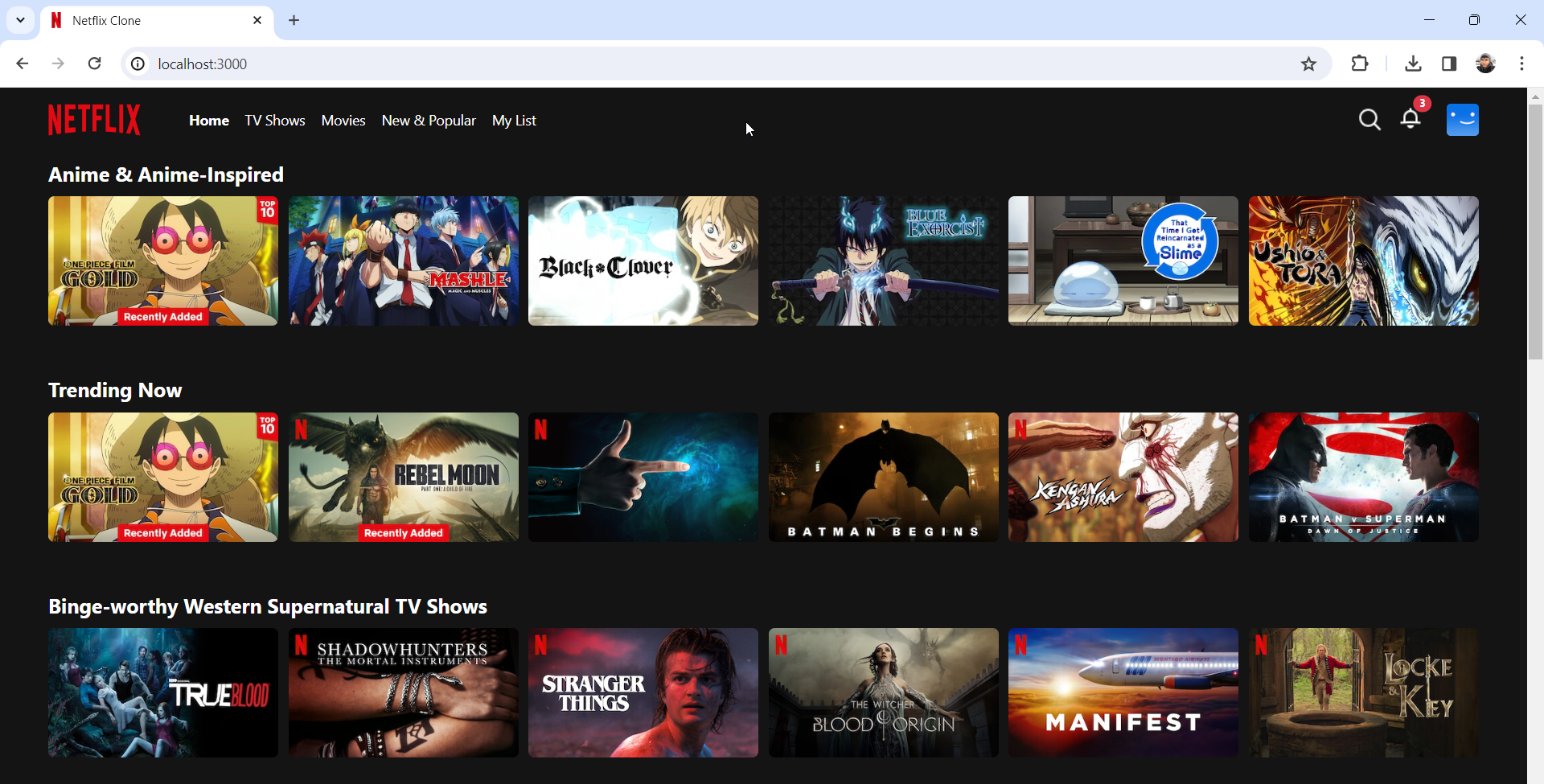This screenshot has width=1544, height=784.
Task: Click the Netflix logo
Action: 94,120
